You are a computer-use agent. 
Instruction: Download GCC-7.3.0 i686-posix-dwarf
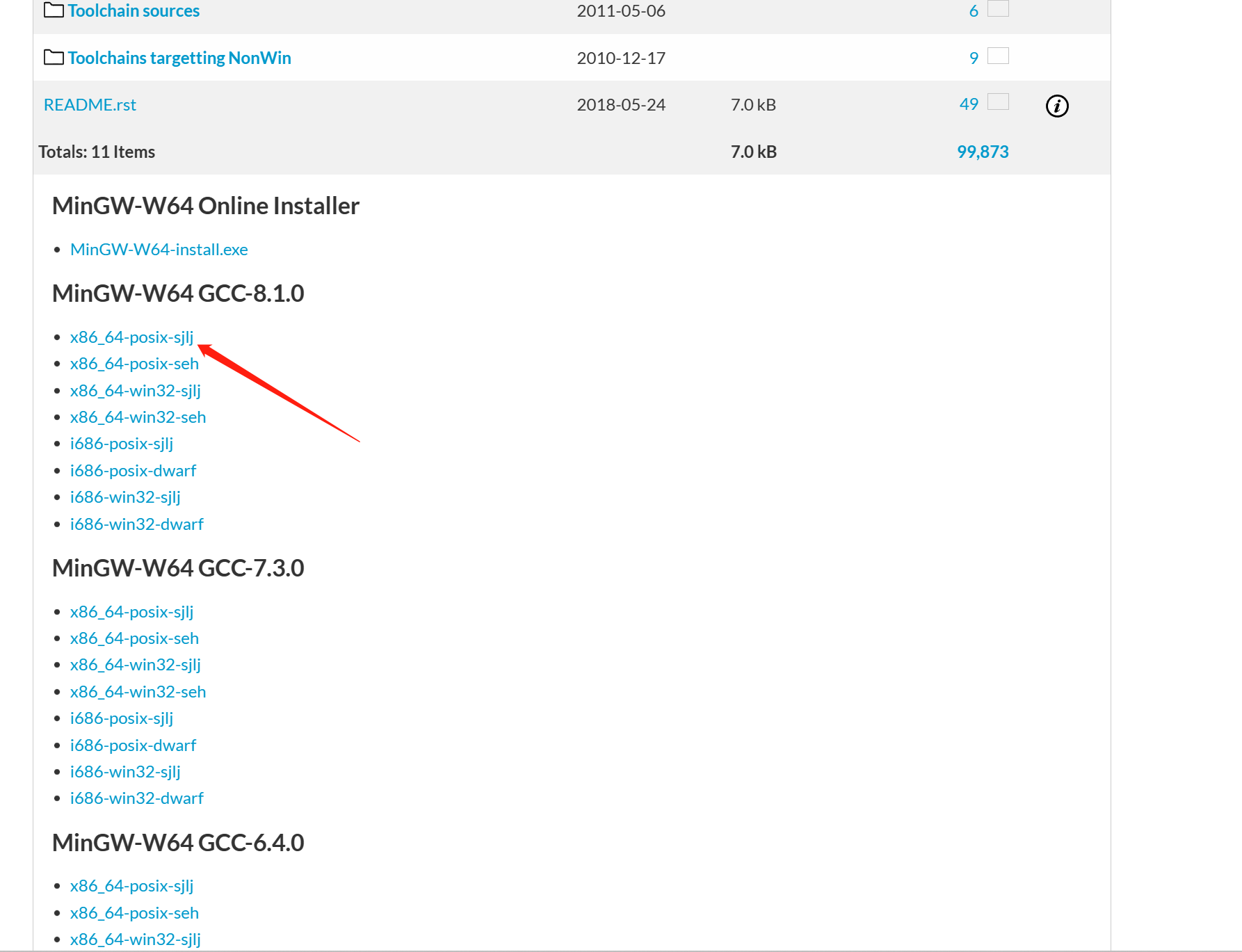133,745
